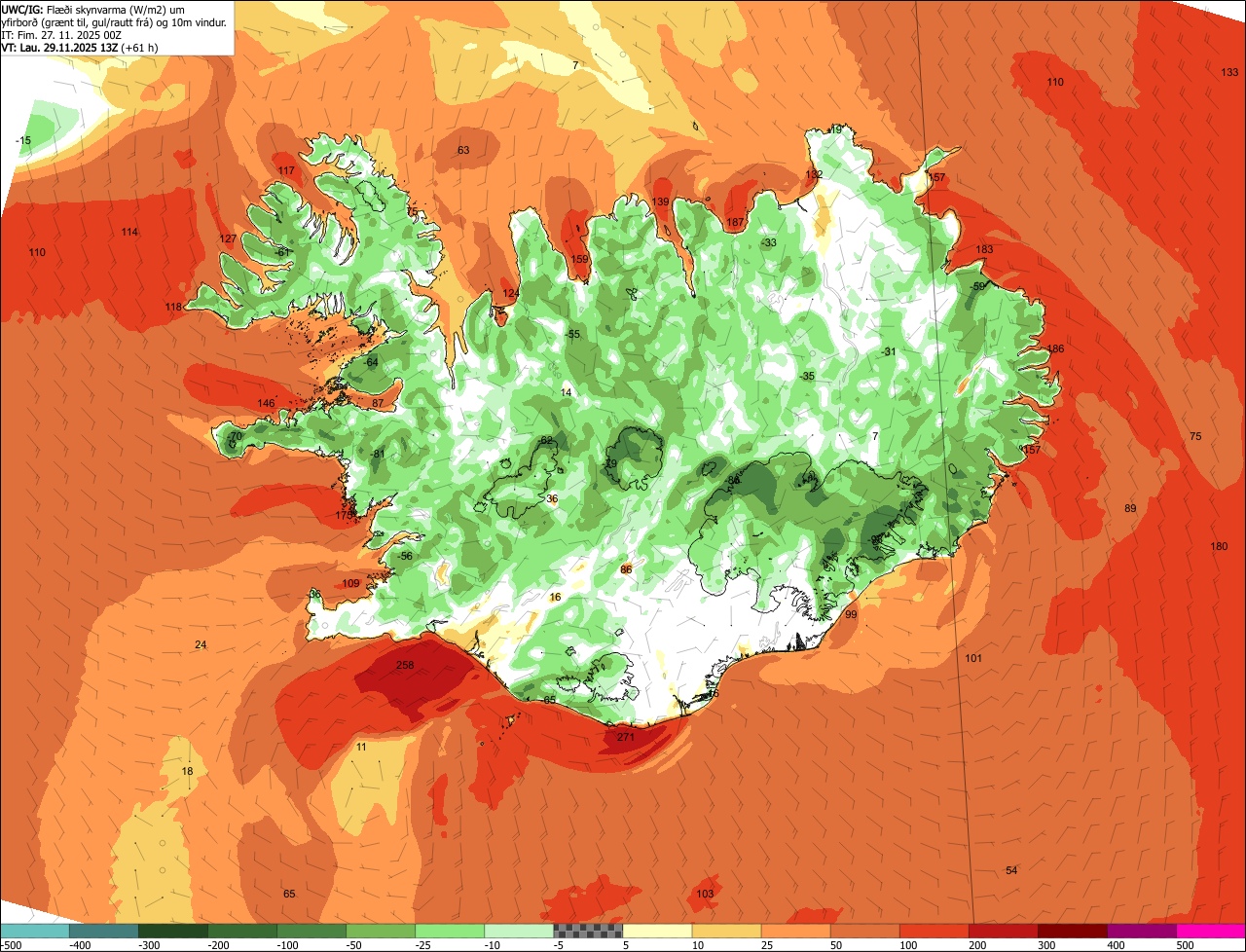
Task: Click the 118 value west of the Westfjords
Action: [173, 308]
